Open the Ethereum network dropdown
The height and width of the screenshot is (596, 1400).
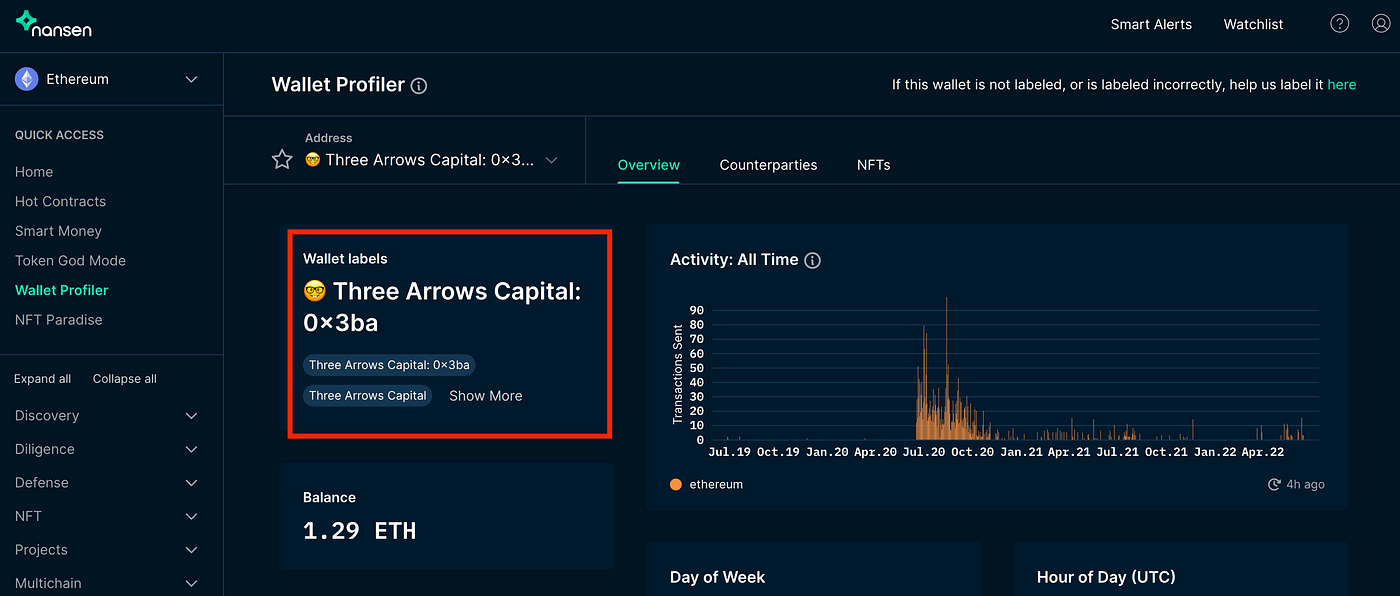click(111, 79)
